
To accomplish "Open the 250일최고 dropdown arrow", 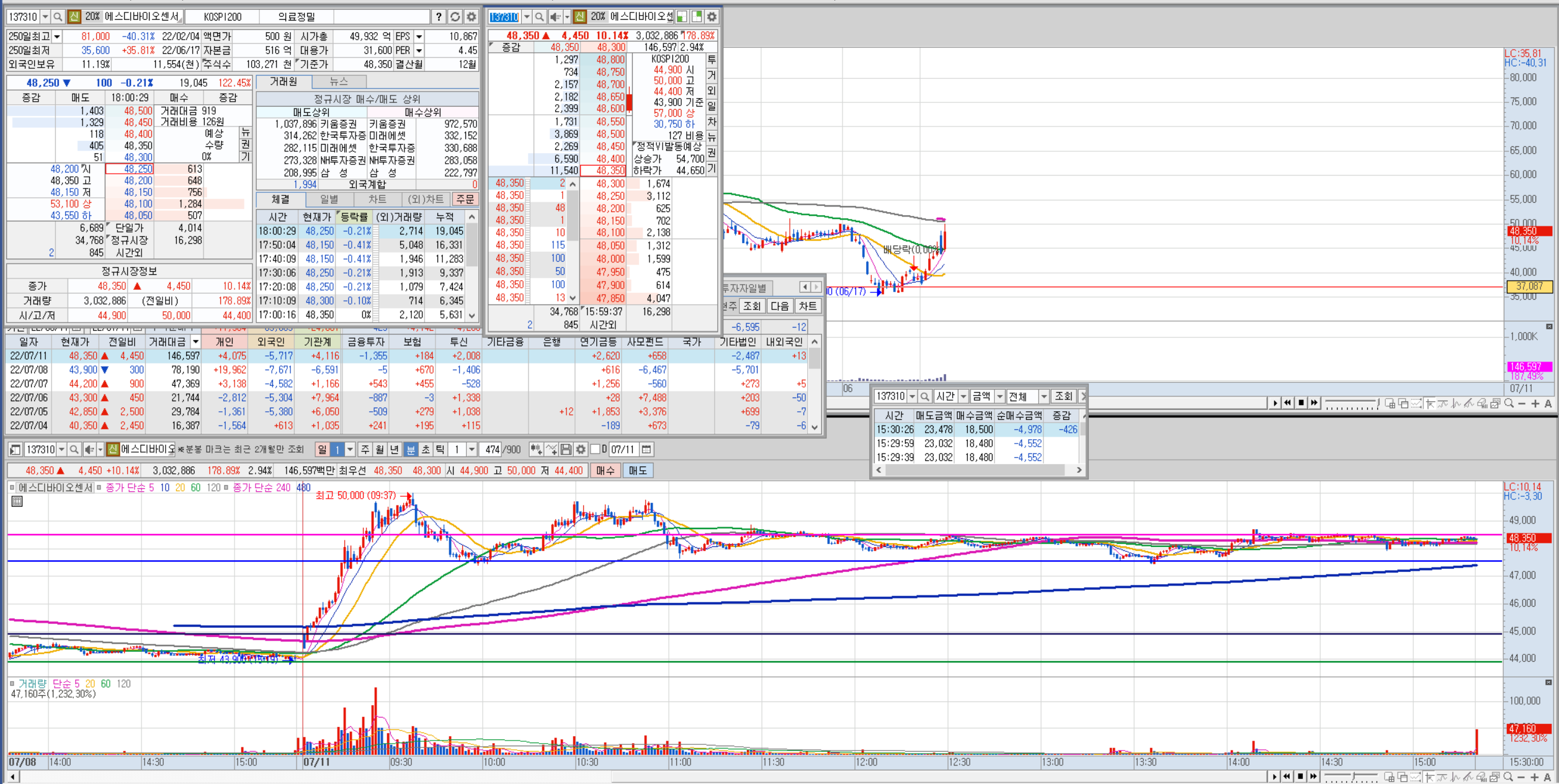I will point(57,37).
